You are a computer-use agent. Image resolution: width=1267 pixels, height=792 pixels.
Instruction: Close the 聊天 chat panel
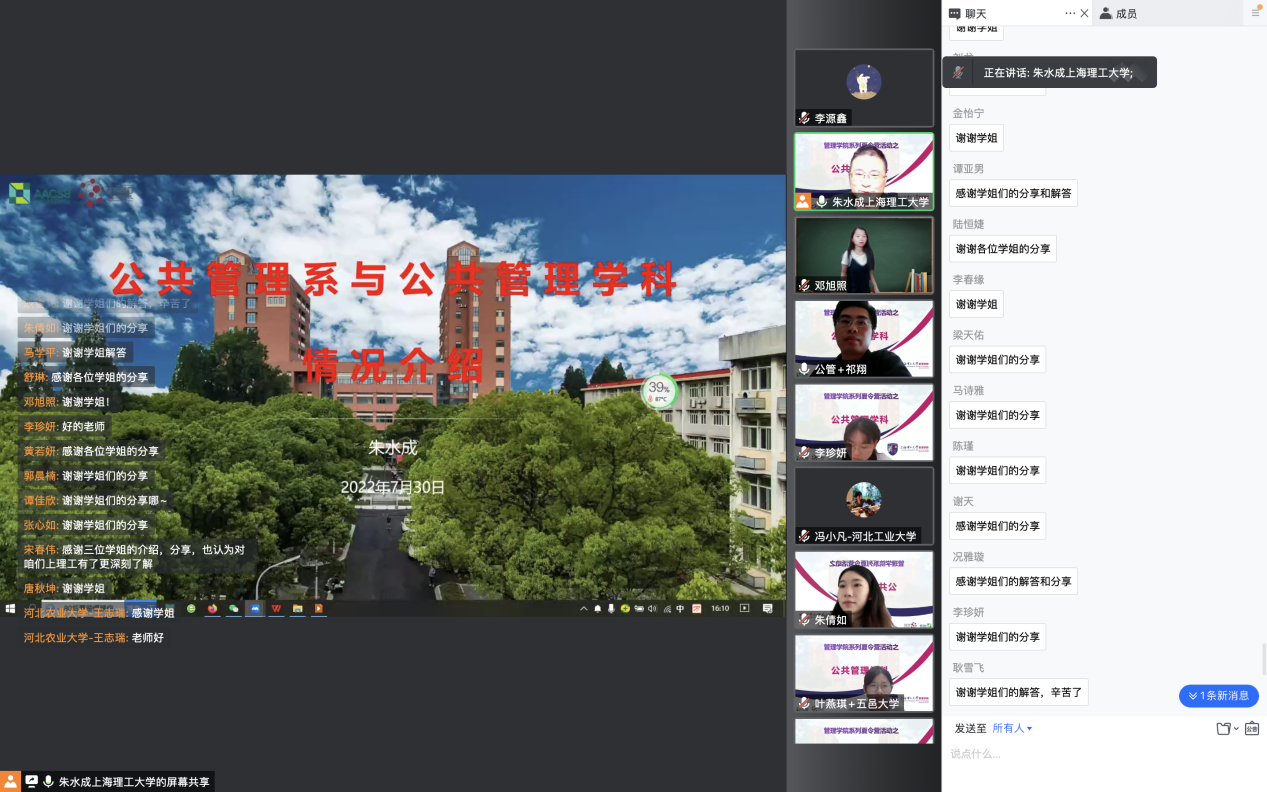pos(1085,13)
